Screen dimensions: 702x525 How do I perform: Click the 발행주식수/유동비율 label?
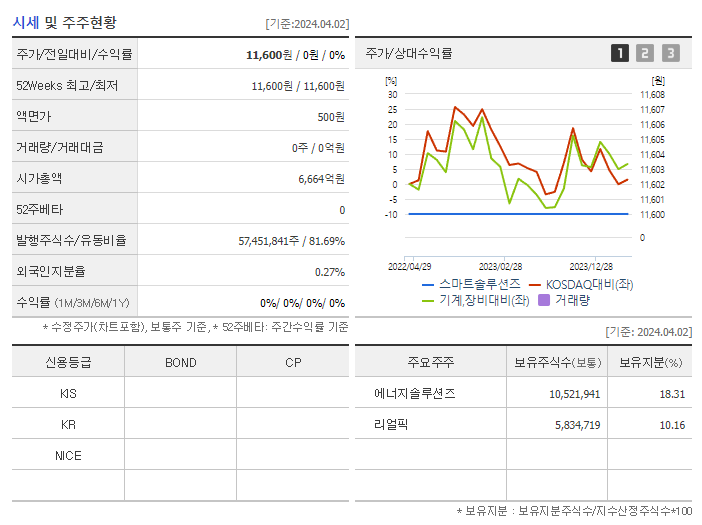point(71,240)
